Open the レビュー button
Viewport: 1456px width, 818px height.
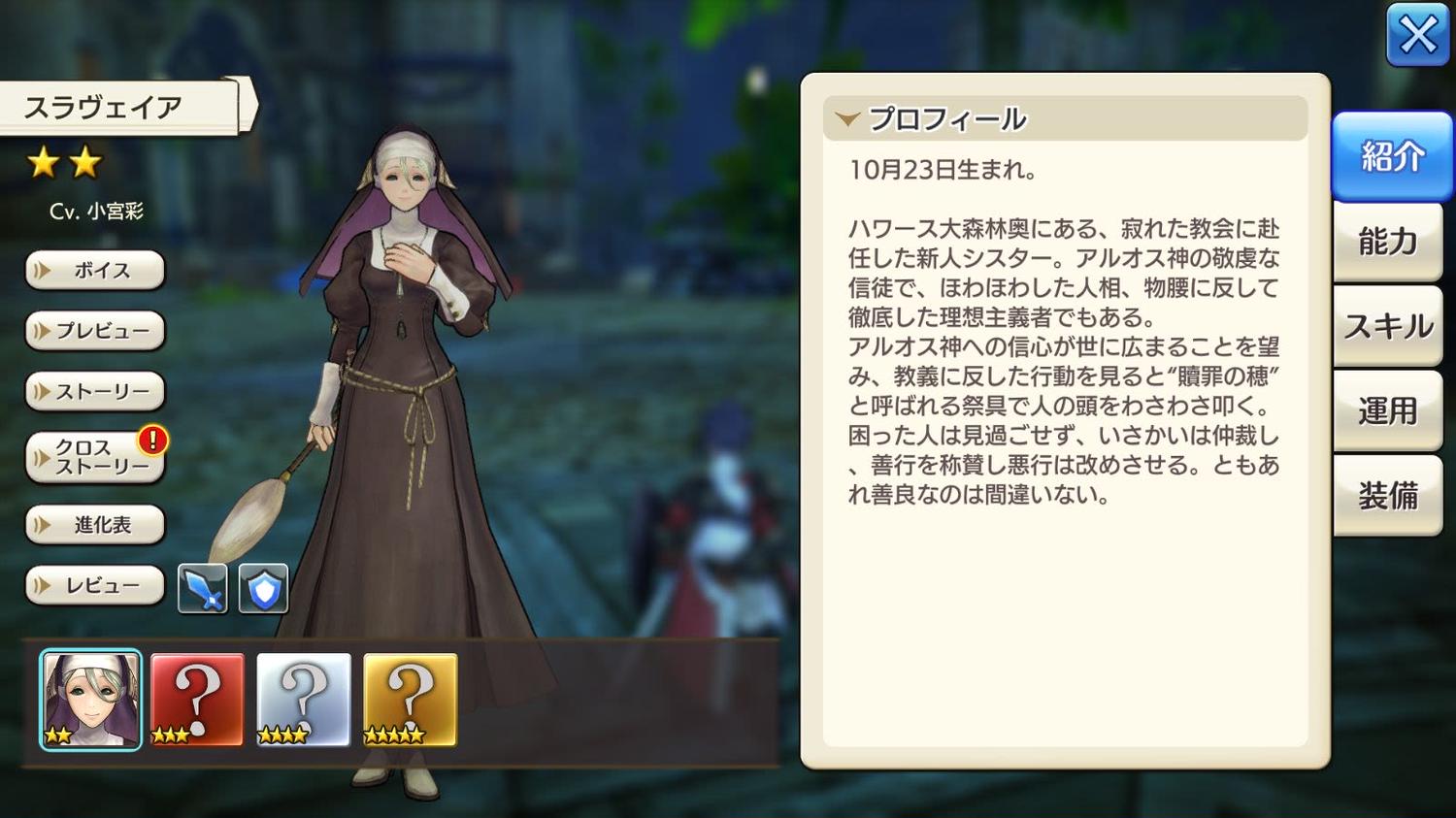(95, 586)
